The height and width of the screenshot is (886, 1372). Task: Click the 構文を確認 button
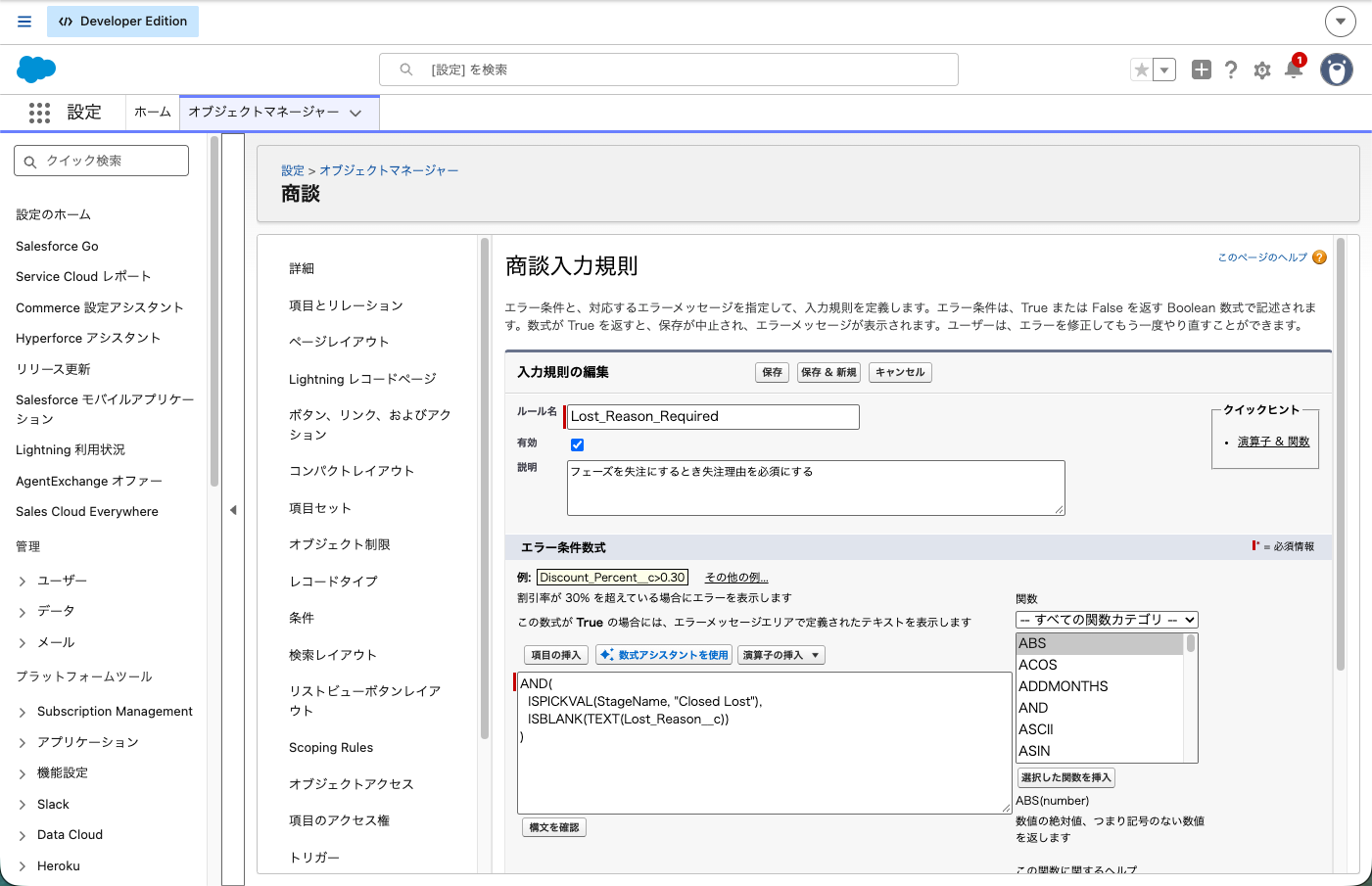(554, 827)
